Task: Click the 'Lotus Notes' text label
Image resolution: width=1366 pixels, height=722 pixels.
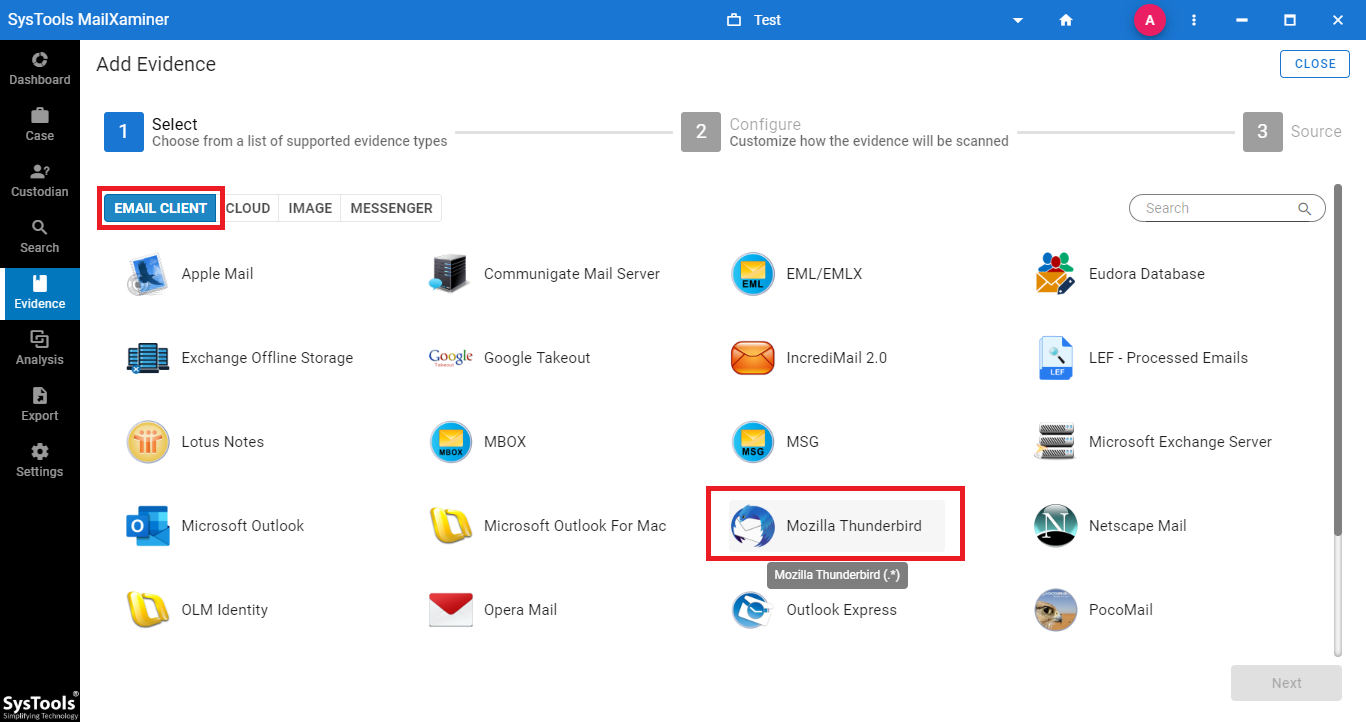Action: (x=222, y=442)
